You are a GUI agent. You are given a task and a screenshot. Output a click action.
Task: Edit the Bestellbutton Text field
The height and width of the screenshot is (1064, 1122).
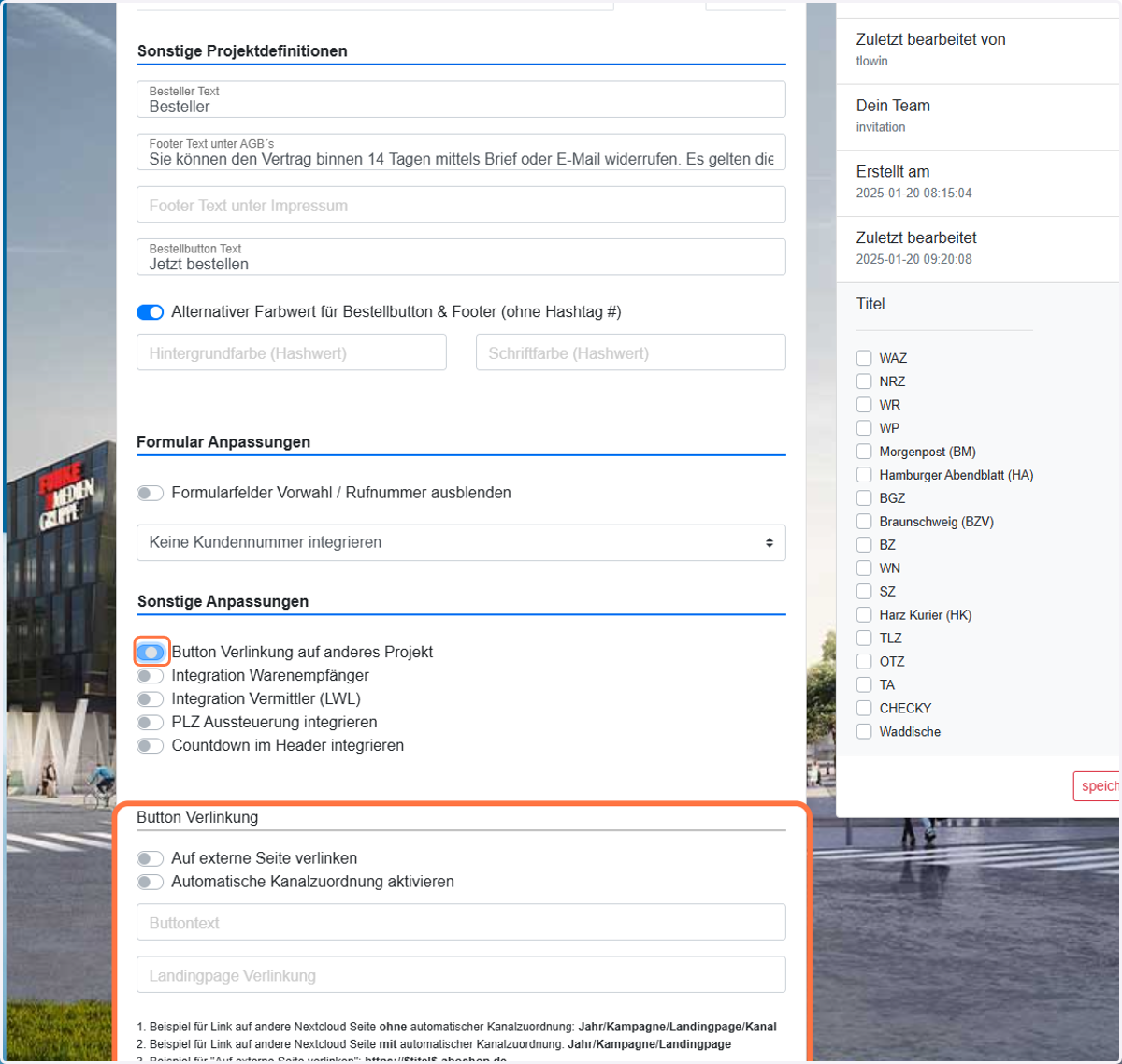[461, 257]
